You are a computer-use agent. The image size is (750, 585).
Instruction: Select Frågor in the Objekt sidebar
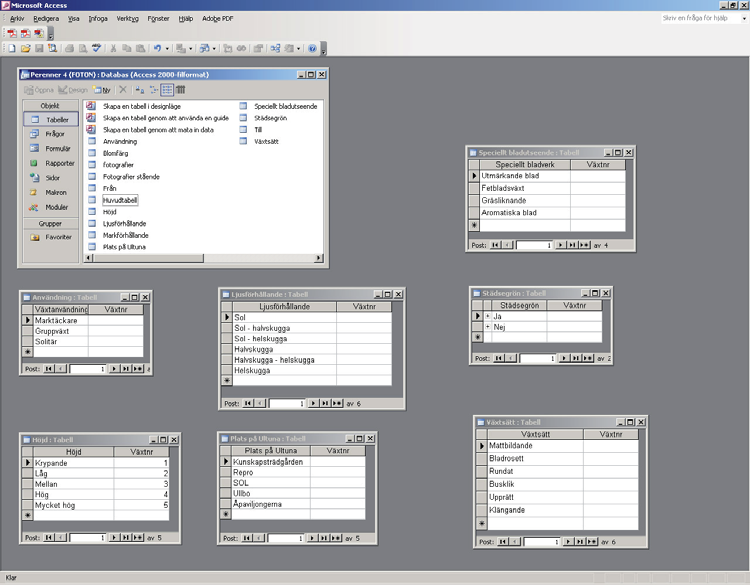pos(50,134)
